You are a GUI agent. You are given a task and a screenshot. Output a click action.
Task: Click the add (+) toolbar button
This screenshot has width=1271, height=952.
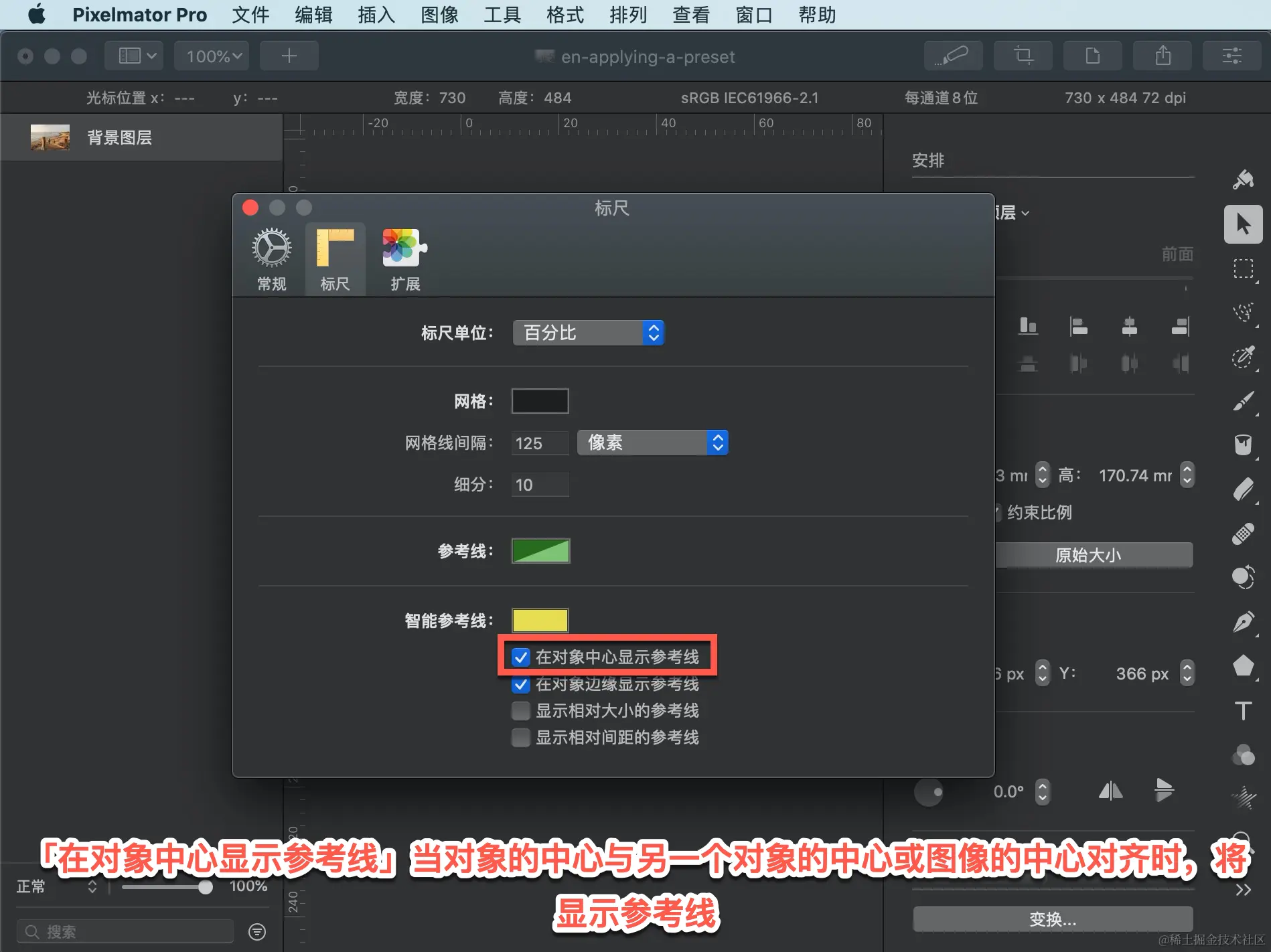coord(289,56)
